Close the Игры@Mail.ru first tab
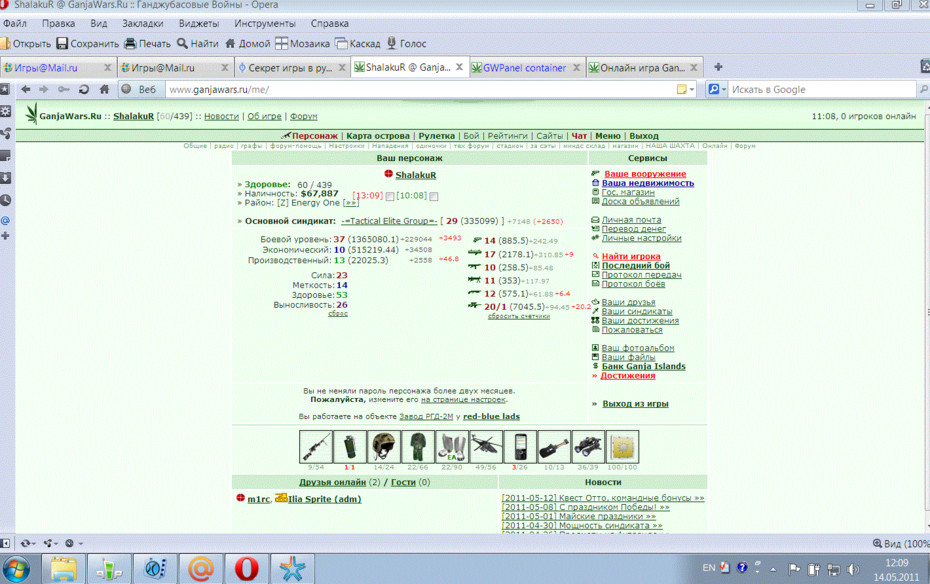Viewport: 930px width, 584px height. pyautogui.click(x=107, y=68)
